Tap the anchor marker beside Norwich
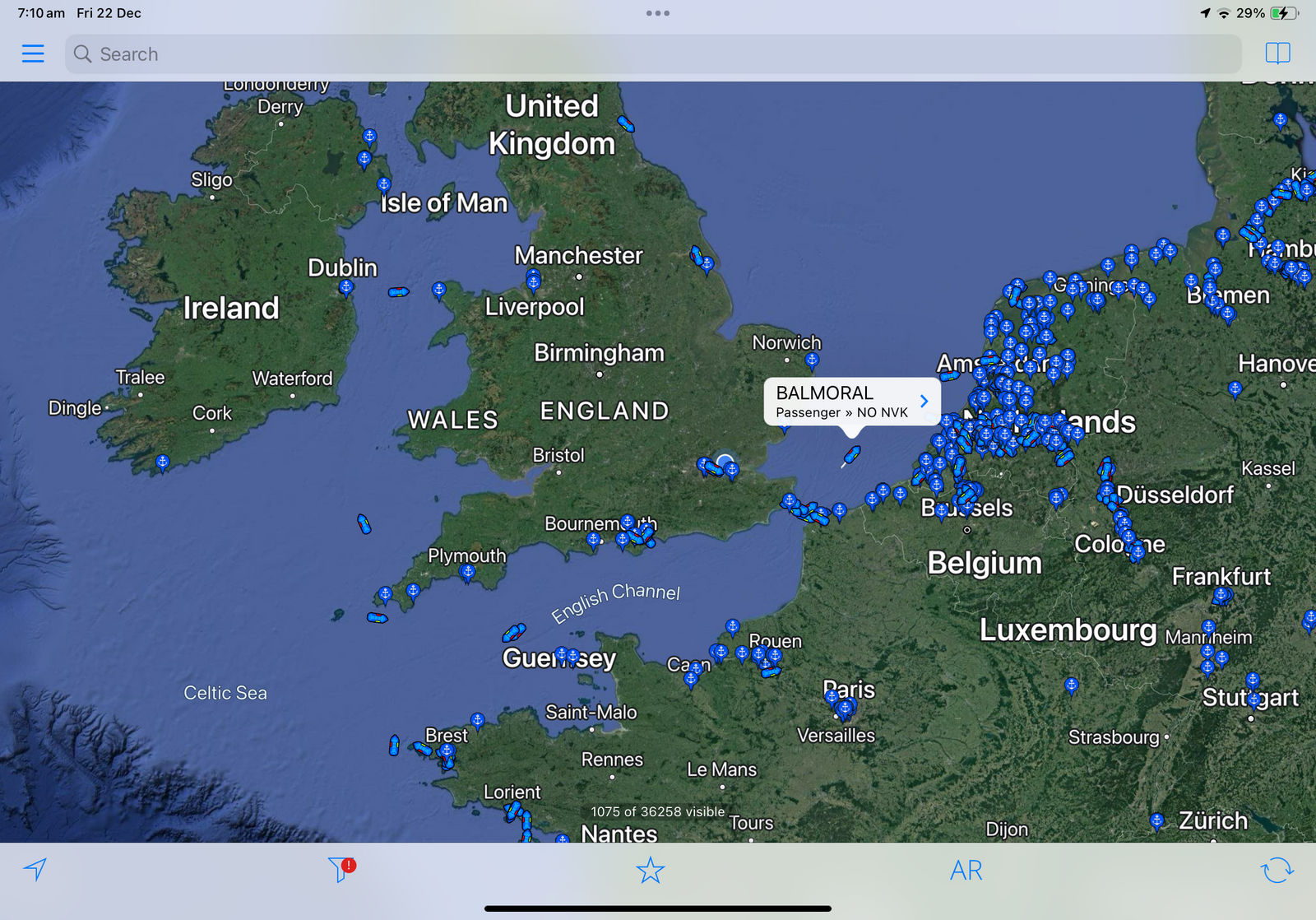Viewport: 1316px width, 920px height. 812,360
